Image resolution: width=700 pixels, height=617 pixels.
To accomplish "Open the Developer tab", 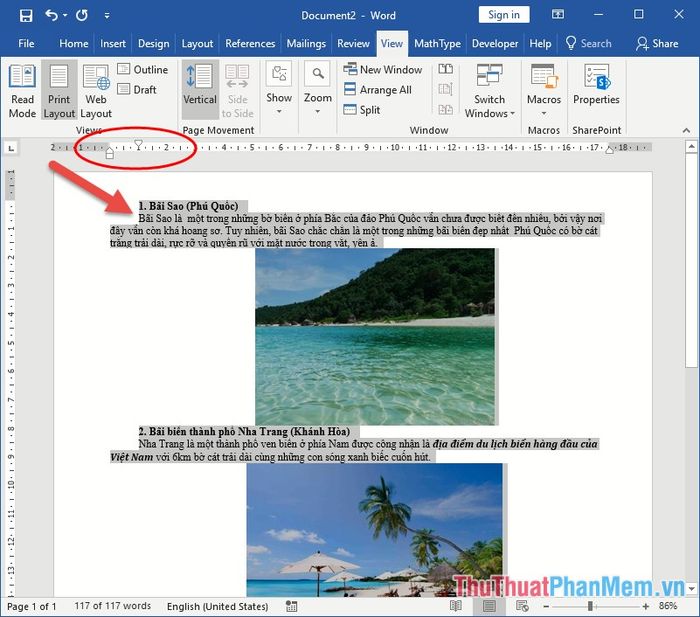I will point(495,43).
